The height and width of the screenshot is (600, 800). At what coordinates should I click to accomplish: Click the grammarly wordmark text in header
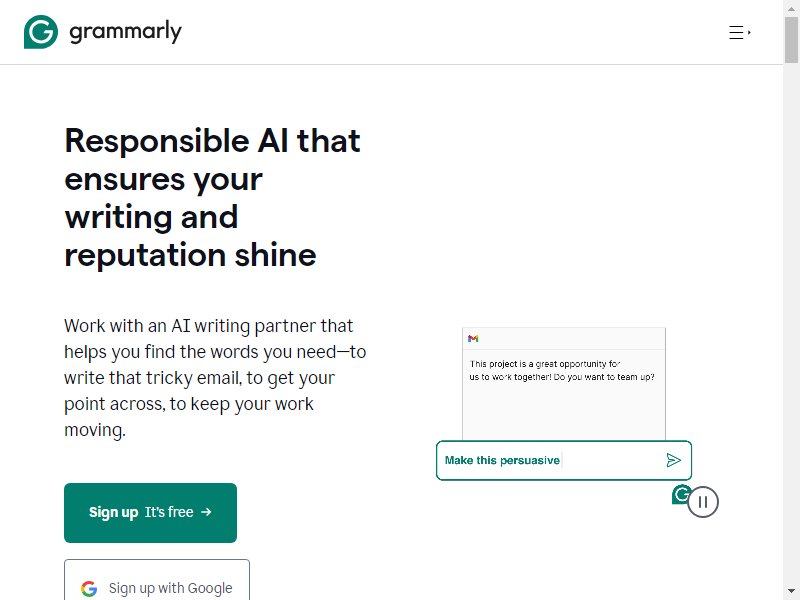click(126, 32)
